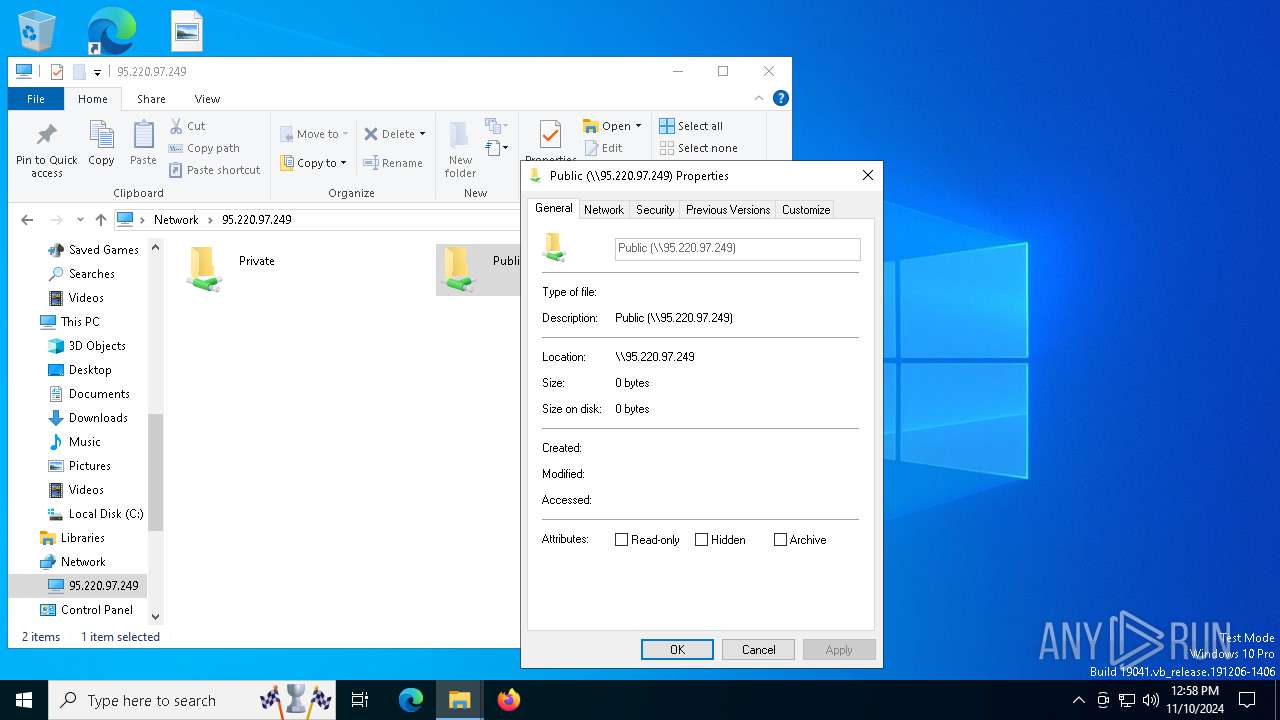The height and width of the screenshot is (720, 1280).
Task: Select Libraries in navigation pane
Action: [x=72, y=538]
